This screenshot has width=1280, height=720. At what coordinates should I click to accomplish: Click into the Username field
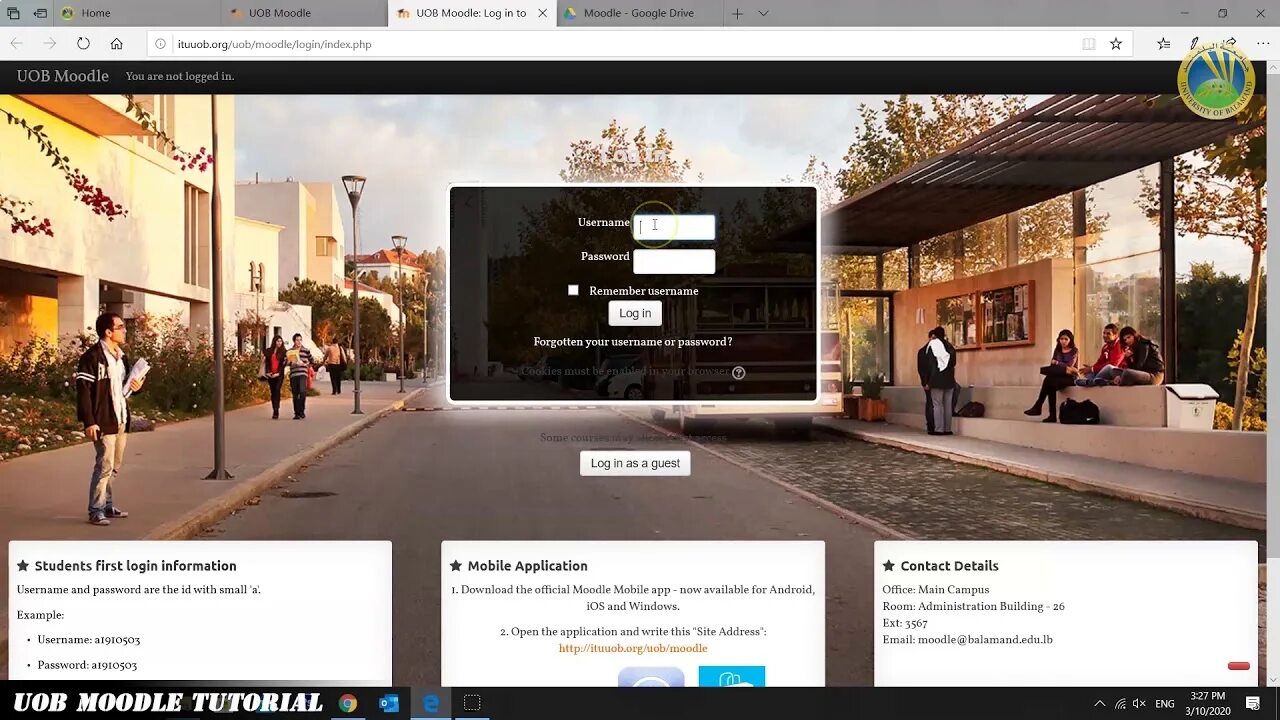pos(674,227)
